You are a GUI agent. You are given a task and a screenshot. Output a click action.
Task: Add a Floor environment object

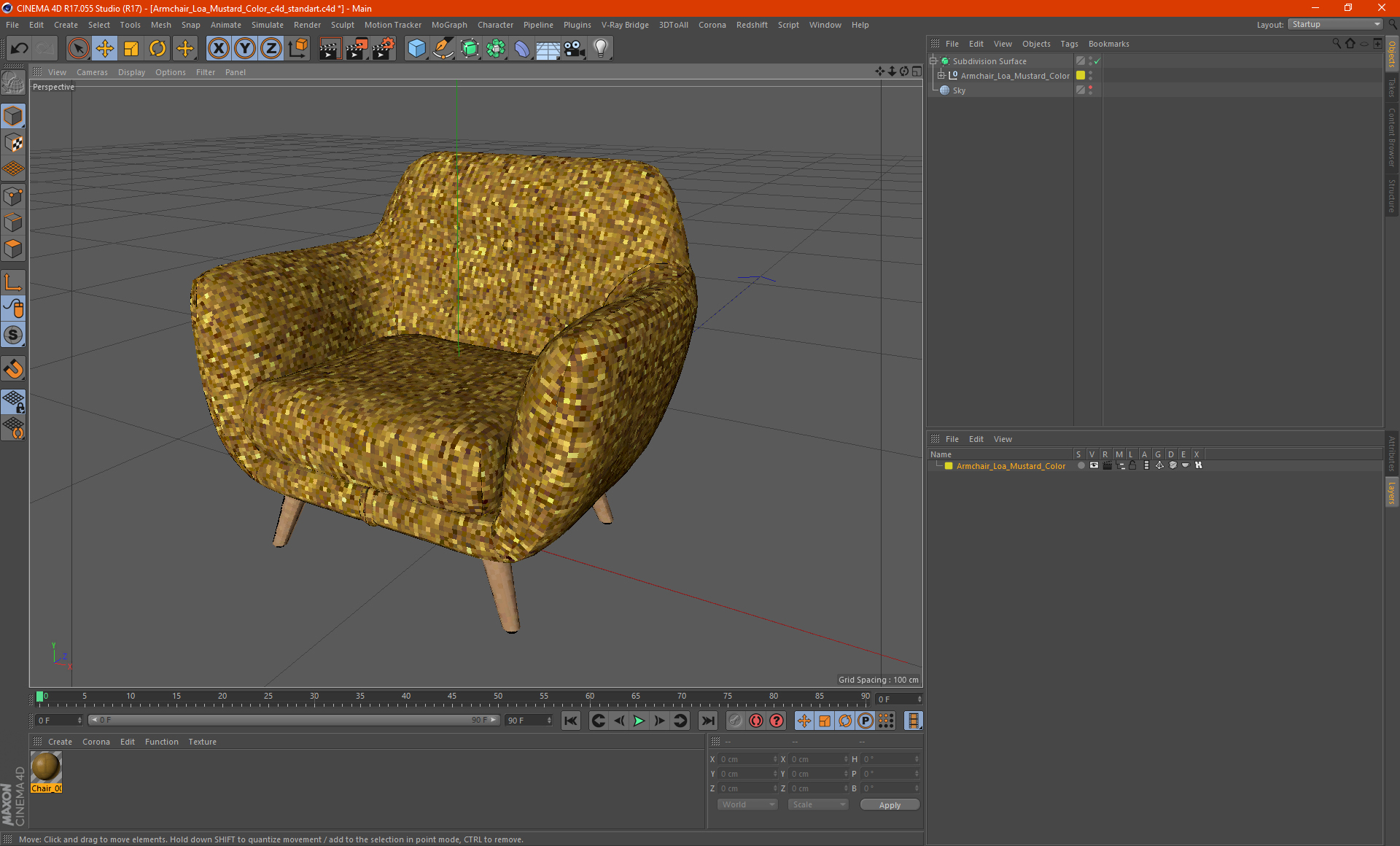[548, 49]
